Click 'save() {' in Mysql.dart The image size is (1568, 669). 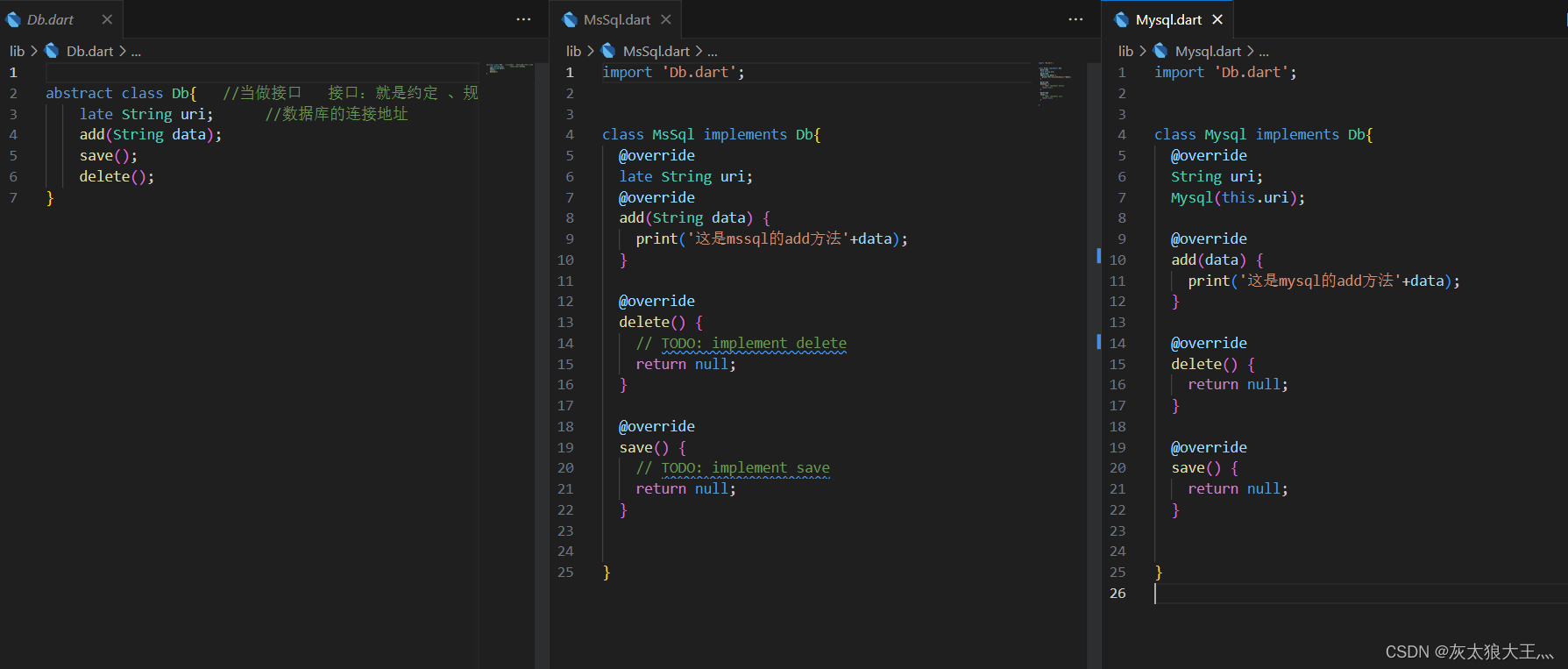pyautogui.click(x=1204, y=468)
